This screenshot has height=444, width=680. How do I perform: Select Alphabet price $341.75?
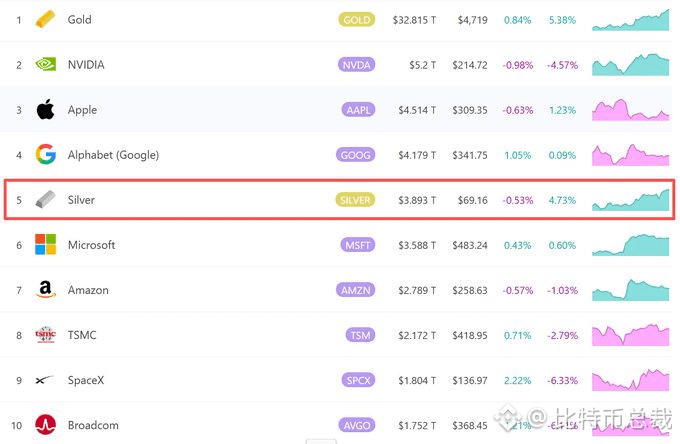470,155
